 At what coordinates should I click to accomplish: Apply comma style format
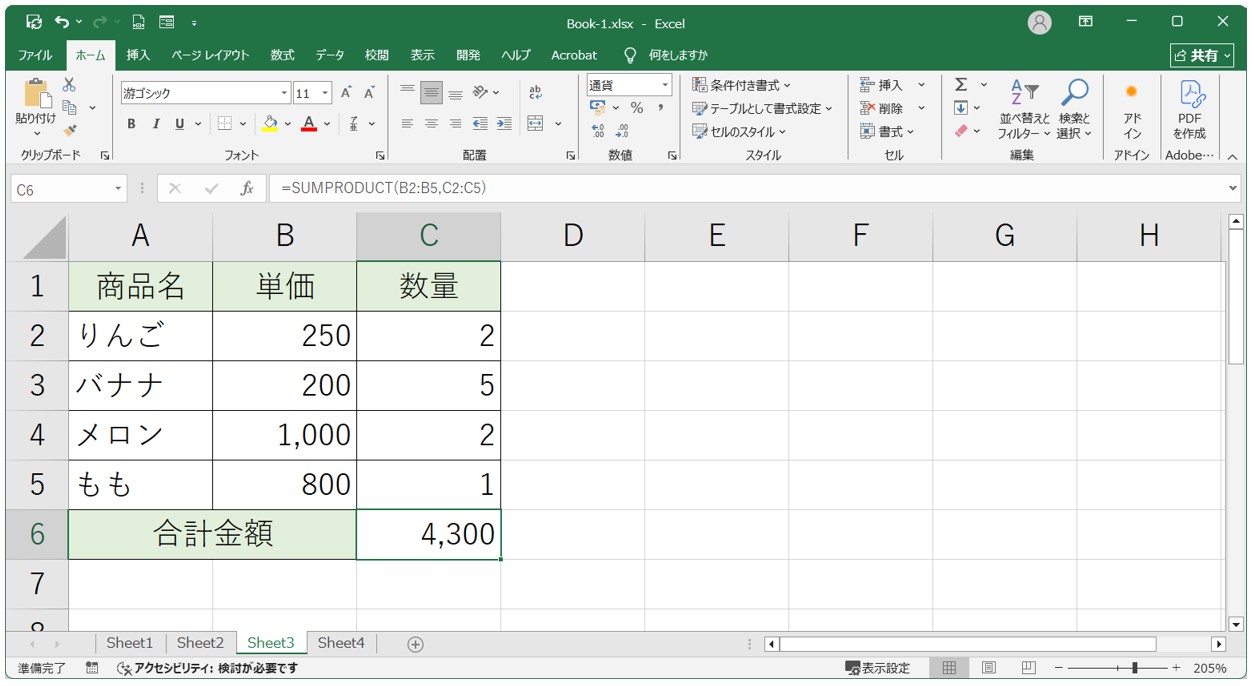(660, 108)
